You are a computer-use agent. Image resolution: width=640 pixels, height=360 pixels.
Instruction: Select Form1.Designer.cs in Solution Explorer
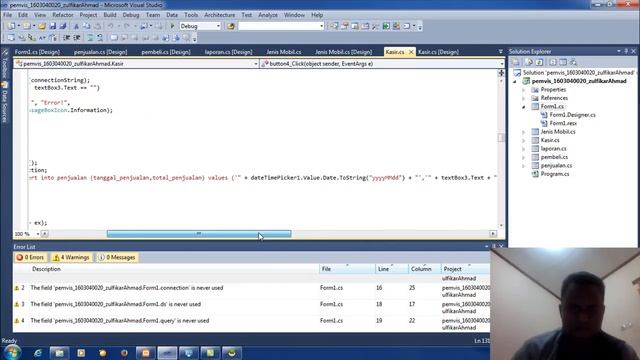click(x=572, y=115)
